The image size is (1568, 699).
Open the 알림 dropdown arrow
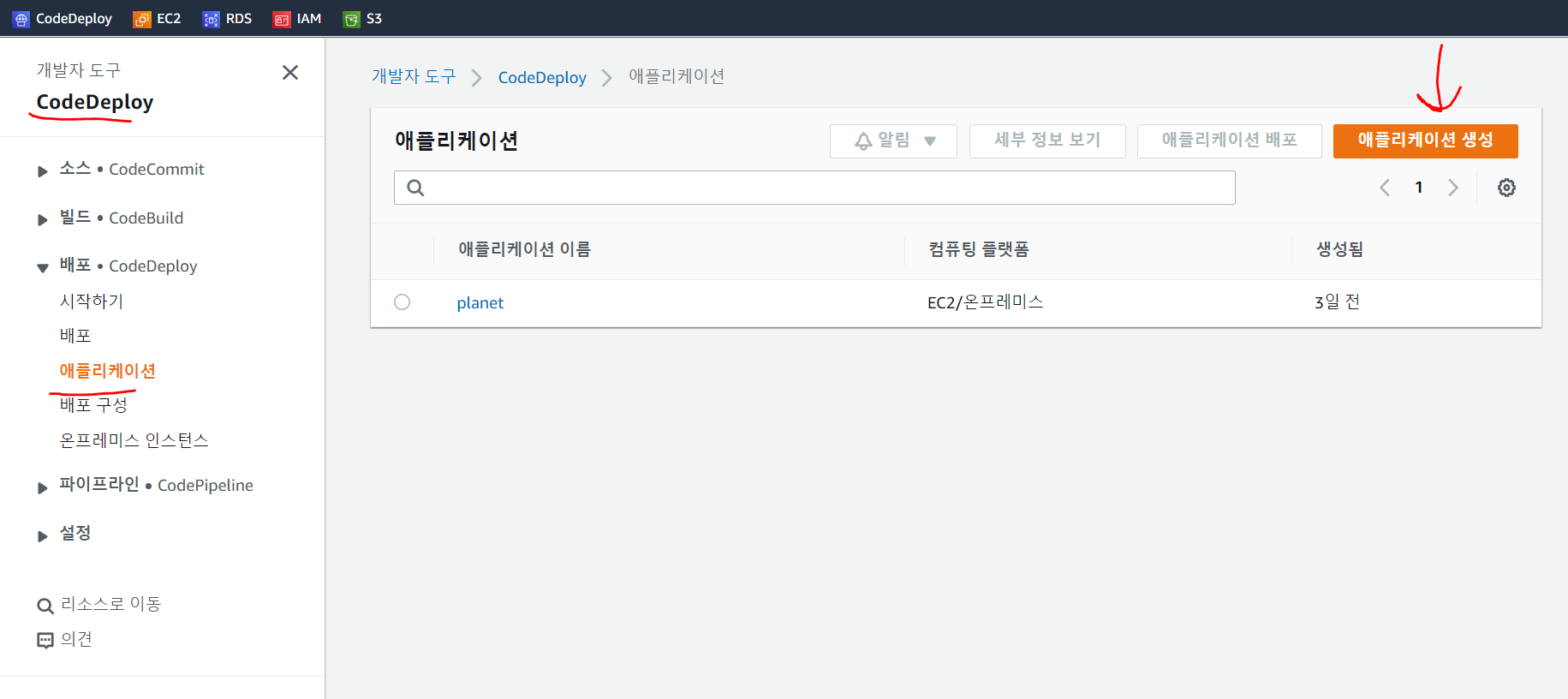pyautogui.click(x=930, y=141)
